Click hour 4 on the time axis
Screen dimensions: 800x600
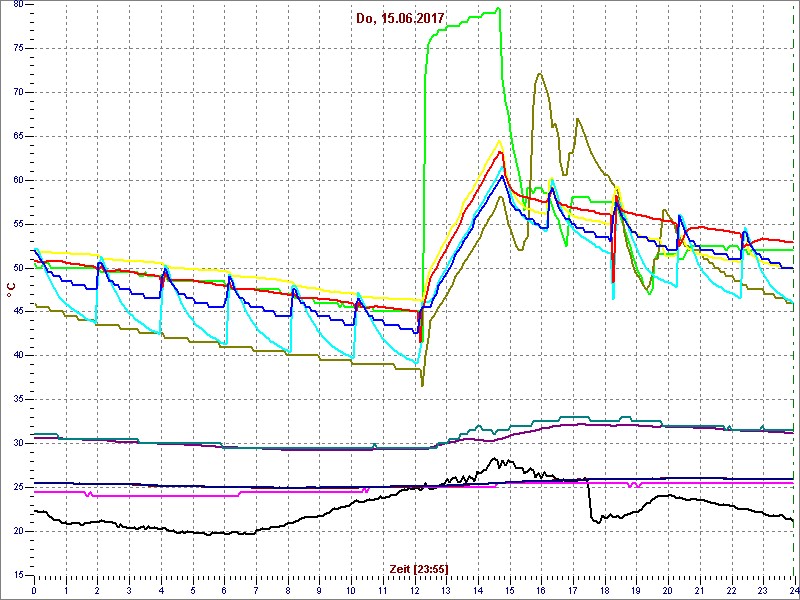161,590
